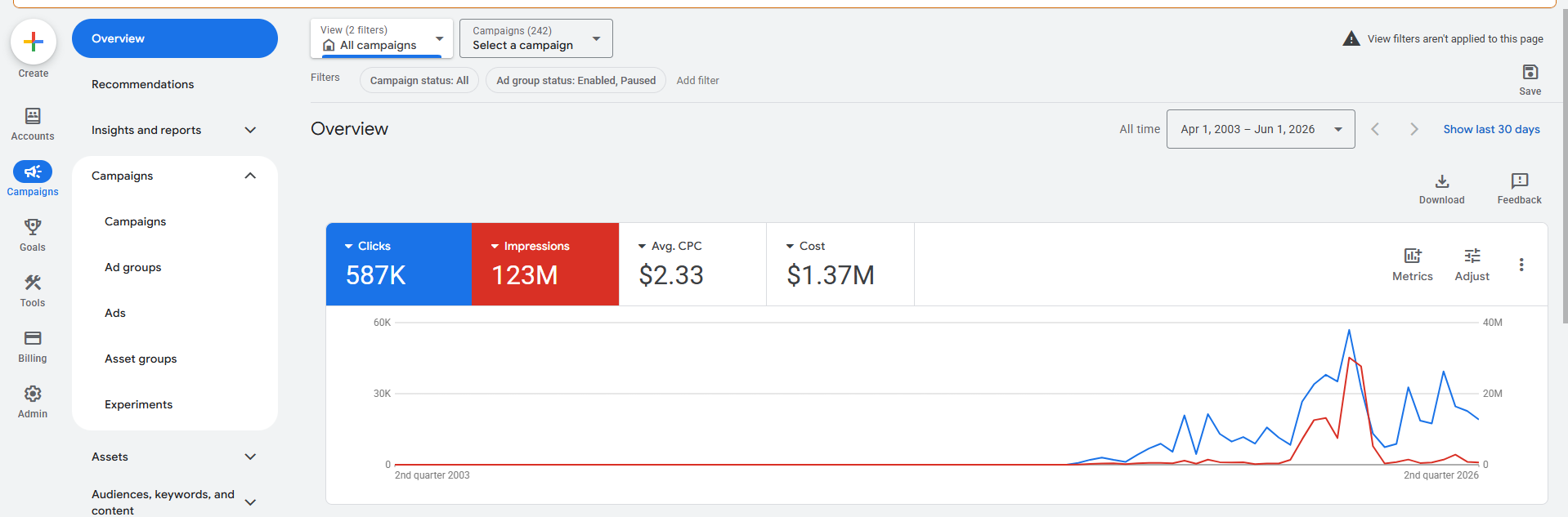Open Ad groups in the sidebar
This screenshot has width=1568, height=517.
click(133, 267)
